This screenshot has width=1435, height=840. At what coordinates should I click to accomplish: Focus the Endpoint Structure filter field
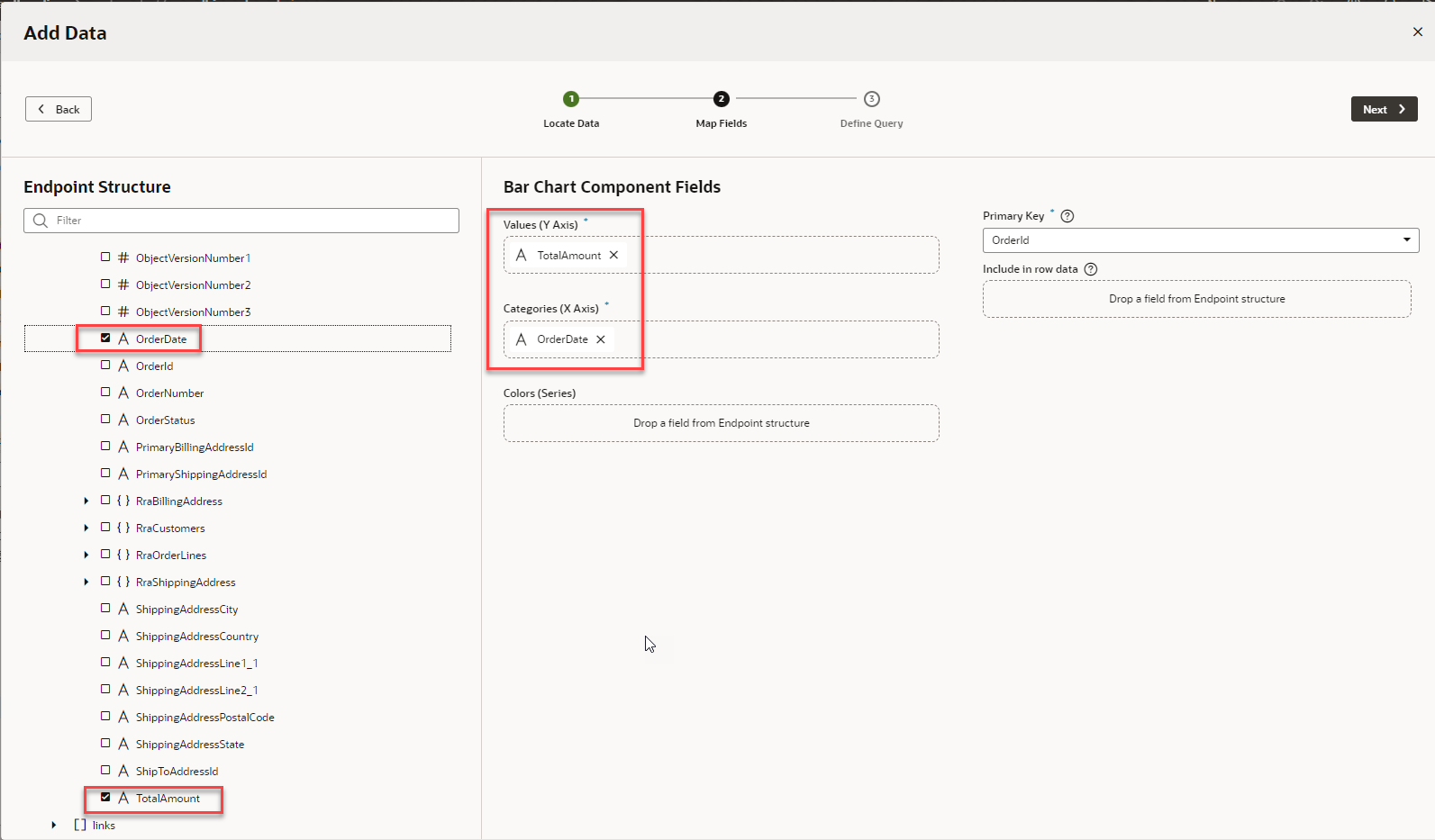[x=241, y=221]
